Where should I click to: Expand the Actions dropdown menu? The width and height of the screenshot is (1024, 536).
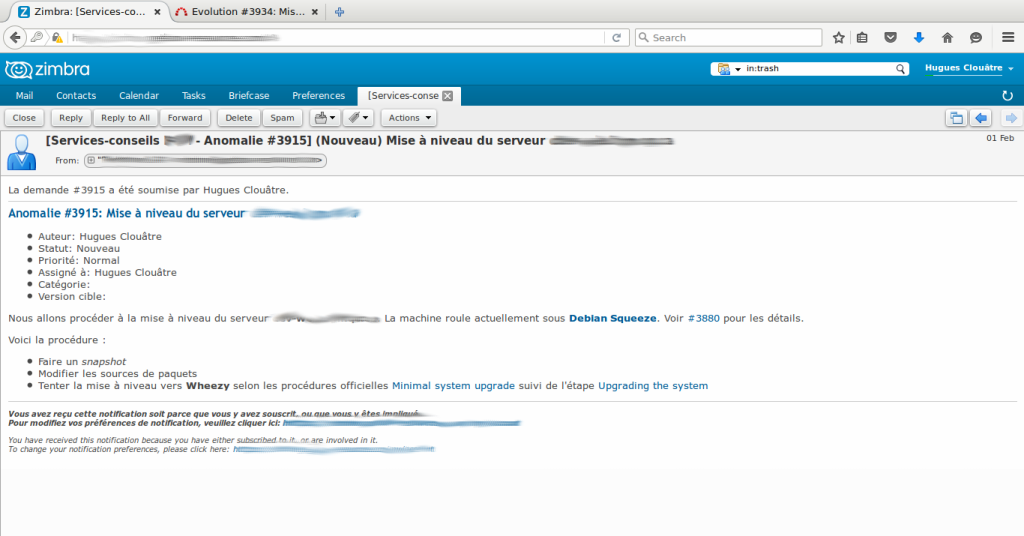click(x=408, y=118)
